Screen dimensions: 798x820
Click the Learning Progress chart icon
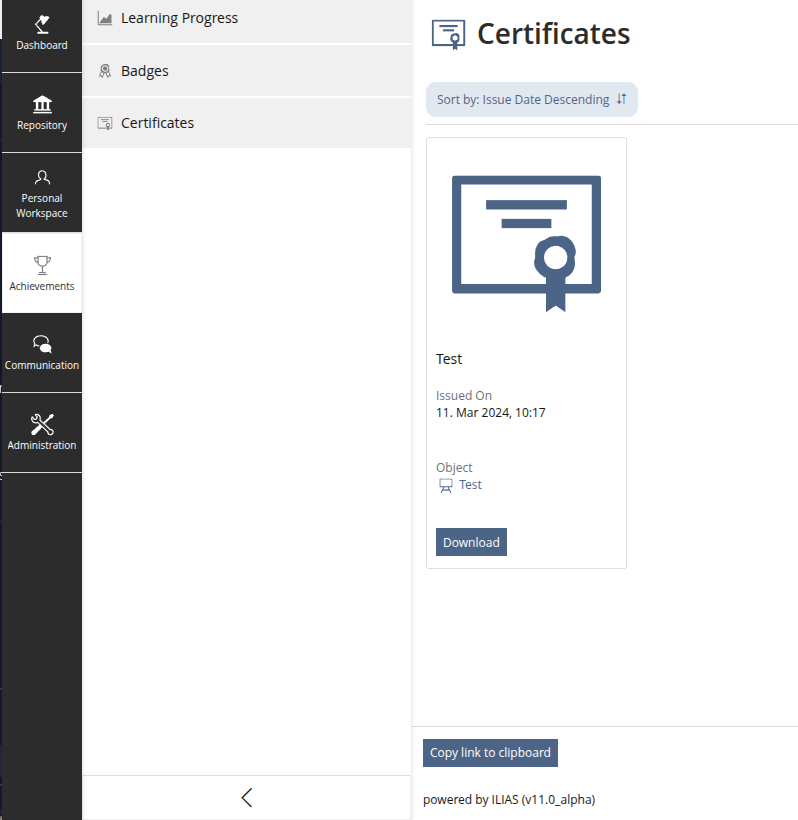tap(105, 19)
